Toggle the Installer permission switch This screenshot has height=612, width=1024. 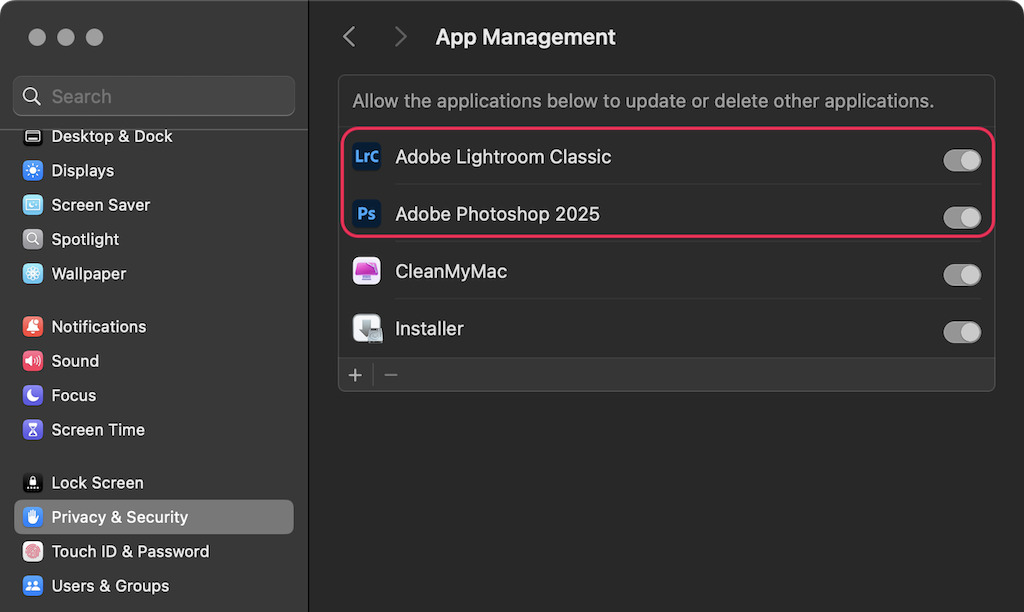[x=961, y=331]
